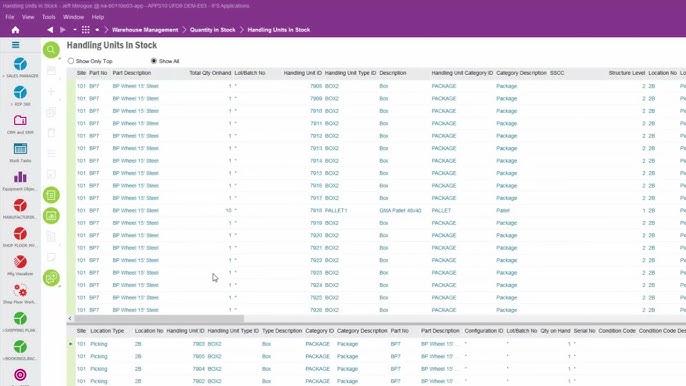Sort lower table by Qty on Hand header
The width and height of the screenshot is (686, 386).
[x=555, y=331]
